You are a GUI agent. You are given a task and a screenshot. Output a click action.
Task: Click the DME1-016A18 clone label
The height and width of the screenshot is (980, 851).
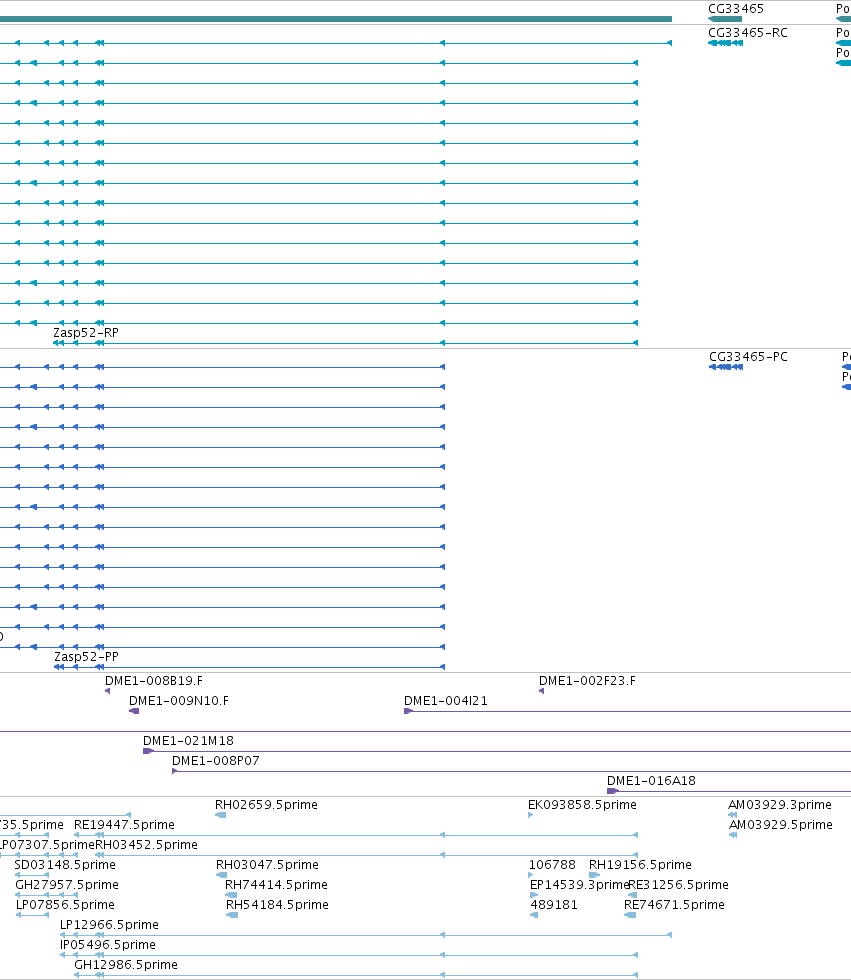[x=651, y=781]
